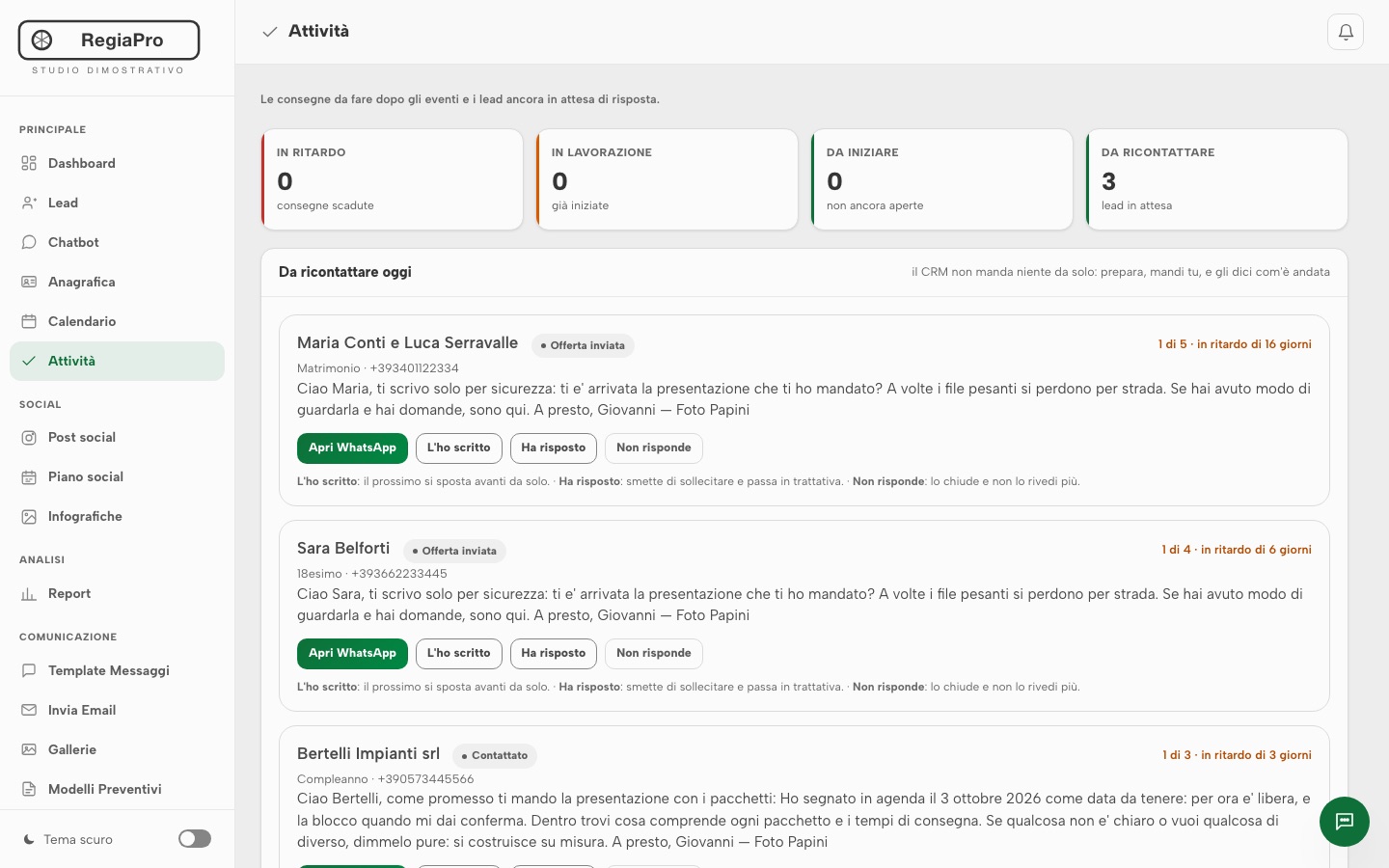Click the Modelli Preventivi document icon

[29, 789]
